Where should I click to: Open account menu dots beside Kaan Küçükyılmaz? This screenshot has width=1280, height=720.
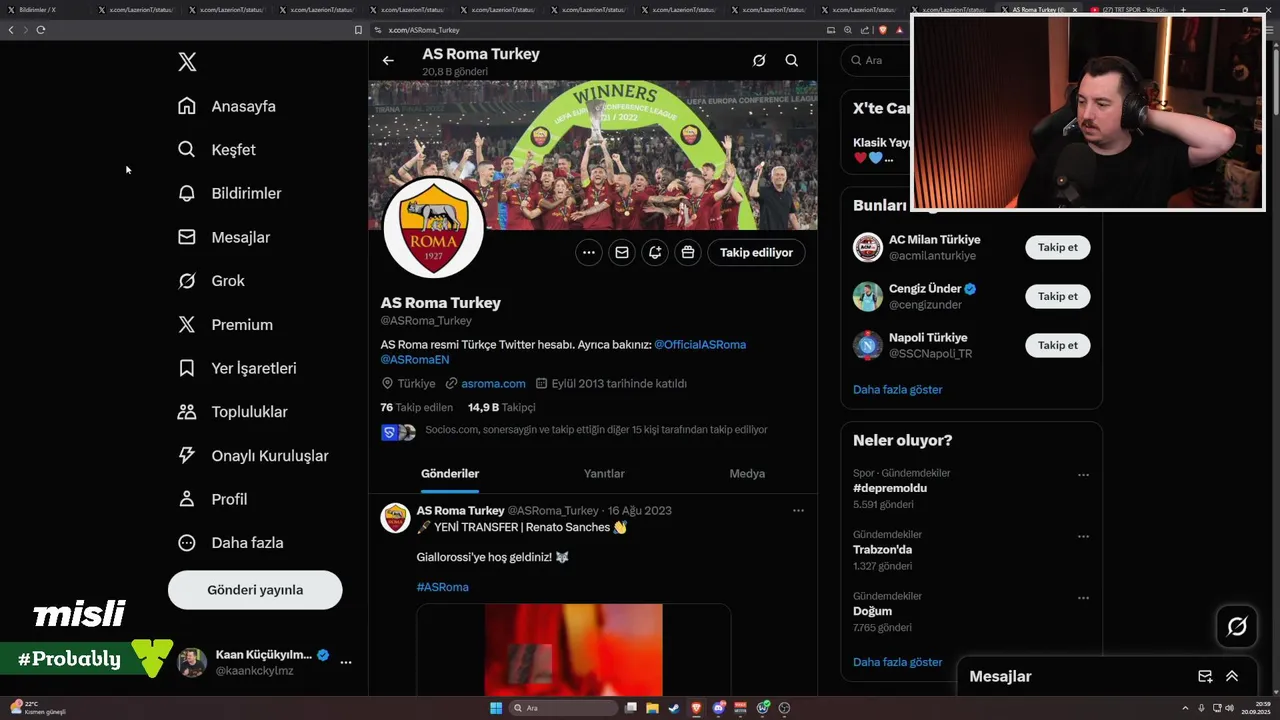pos(346,662)
